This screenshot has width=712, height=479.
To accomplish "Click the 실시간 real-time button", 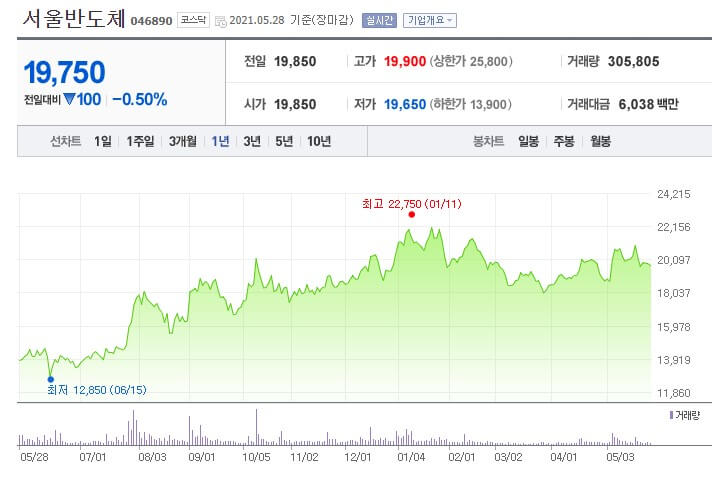I will pyautogui.click(x=379, y=20).
